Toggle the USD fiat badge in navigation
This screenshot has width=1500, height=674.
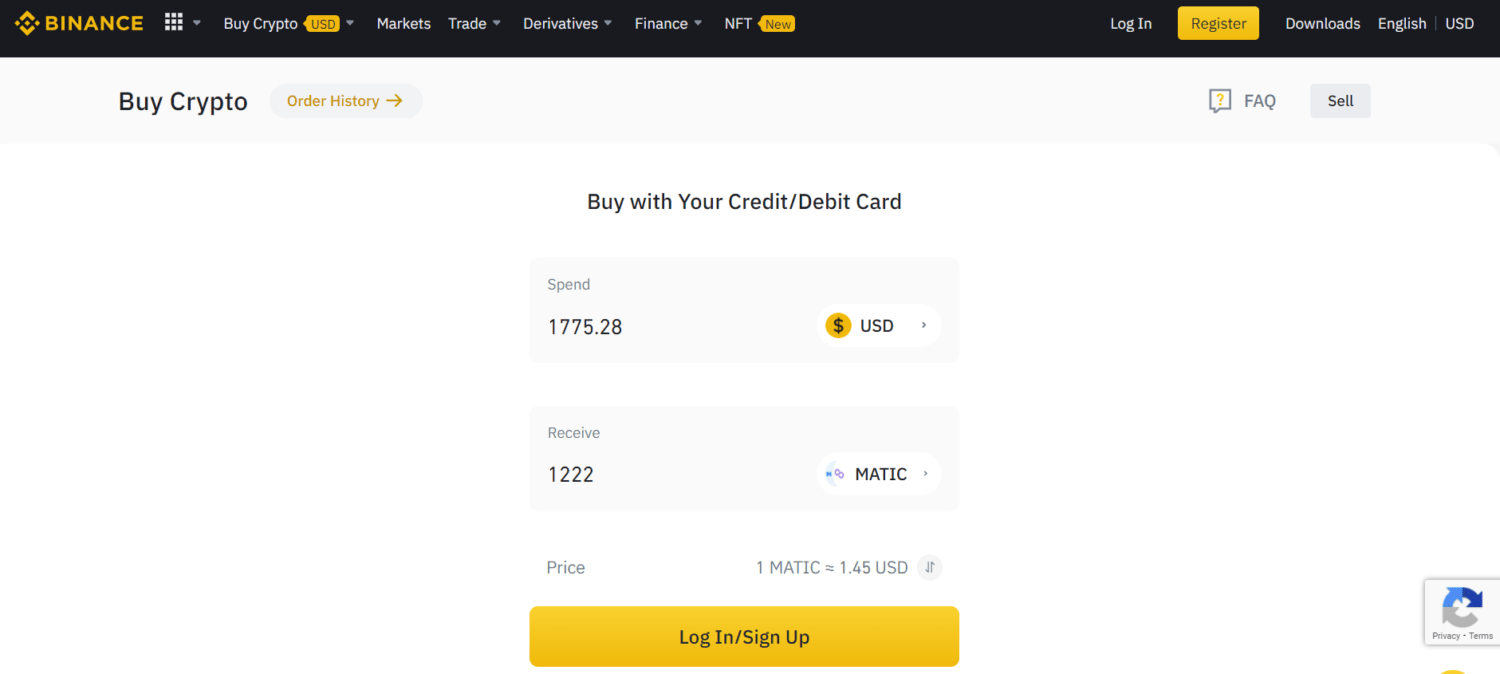320,23
